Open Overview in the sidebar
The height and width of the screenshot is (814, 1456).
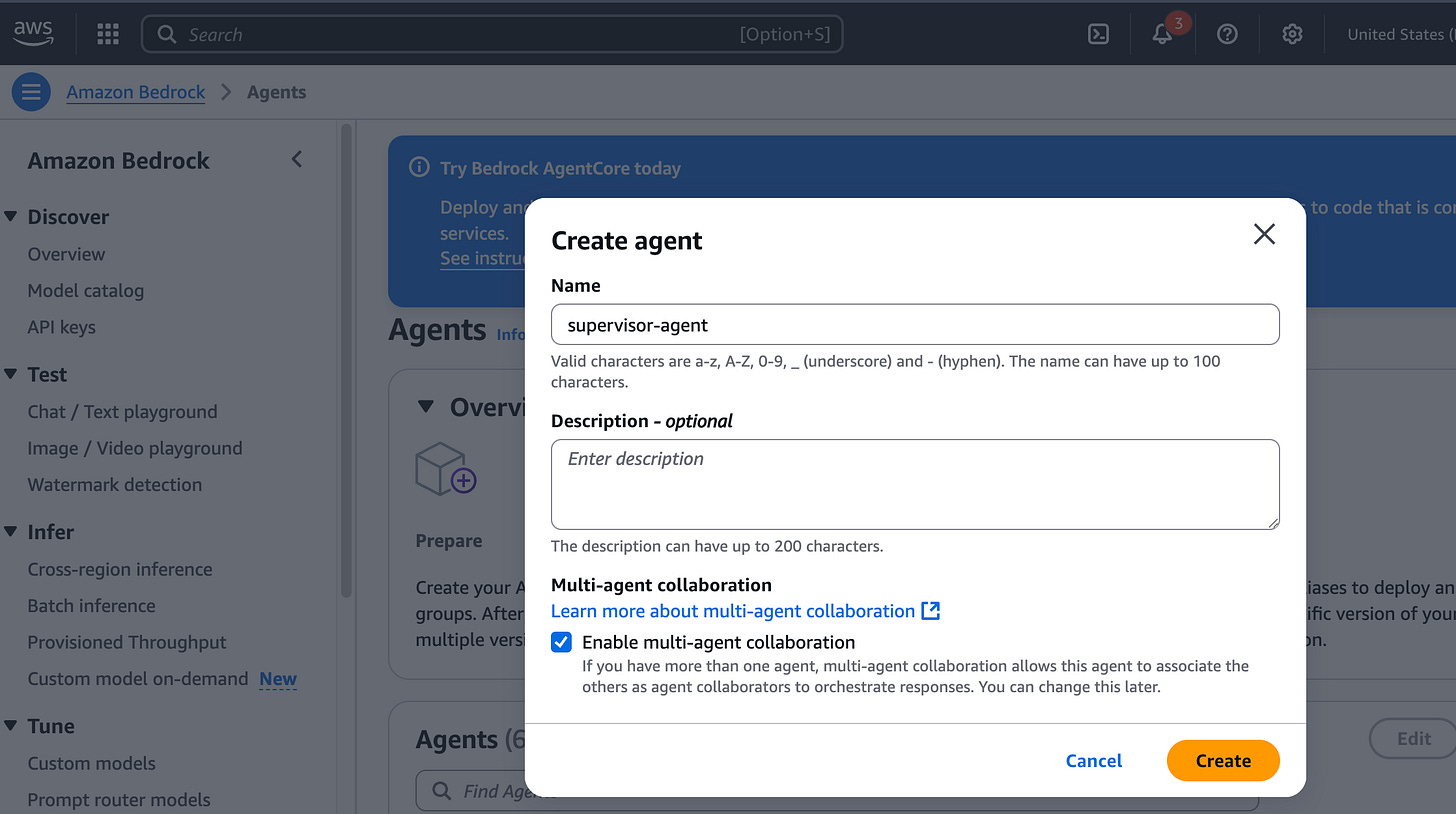pos(66,254)
